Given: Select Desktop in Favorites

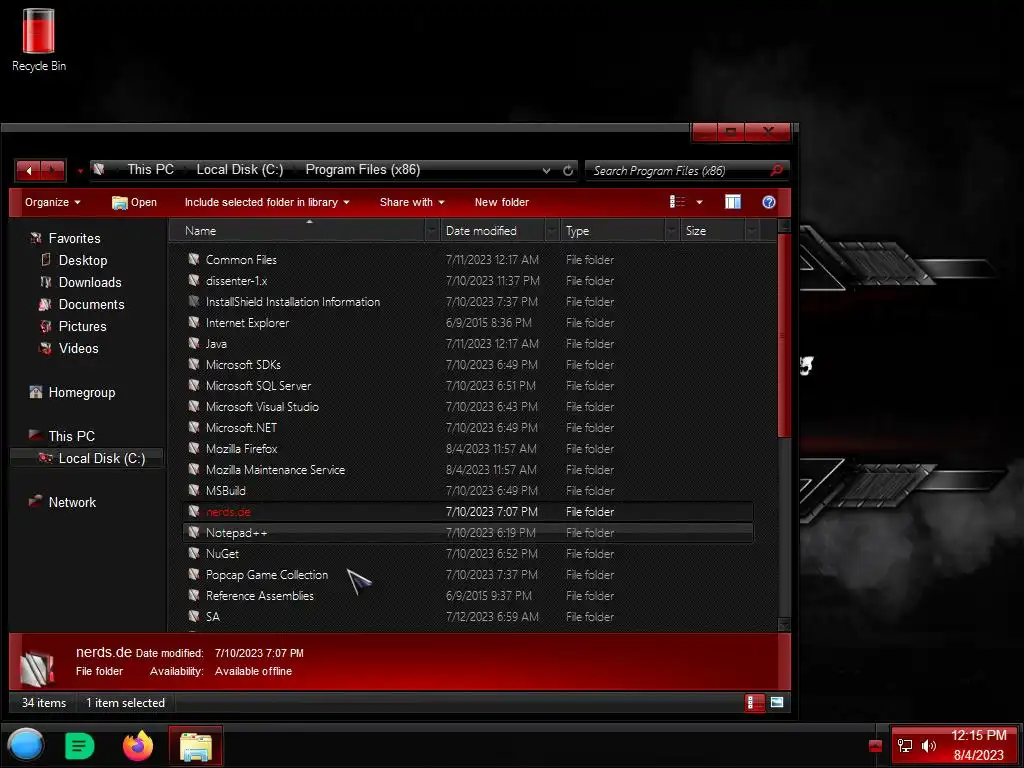Looking at the screenshot, I should pyautogui.click(x=83, y=261).
